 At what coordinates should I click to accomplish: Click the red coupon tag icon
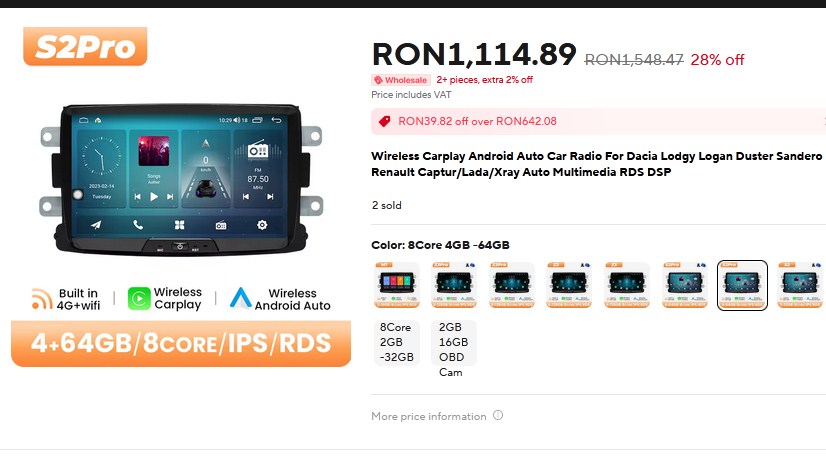coord(385,121)
